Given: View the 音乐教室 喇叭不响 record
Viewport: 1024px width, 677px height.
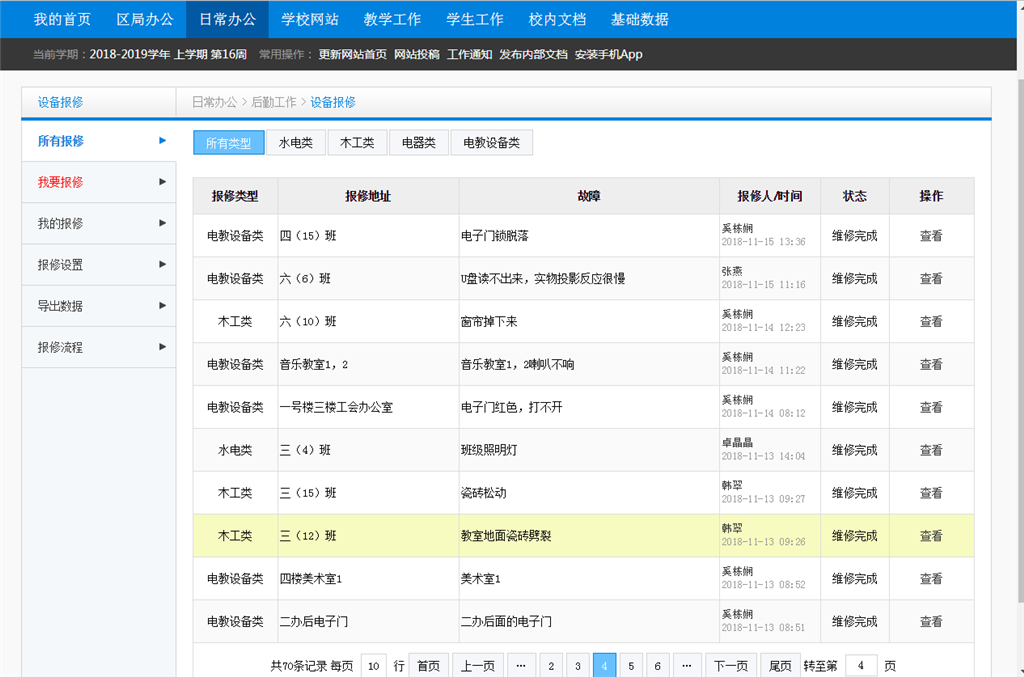Looking at the screenshot, I should [931, 364].
